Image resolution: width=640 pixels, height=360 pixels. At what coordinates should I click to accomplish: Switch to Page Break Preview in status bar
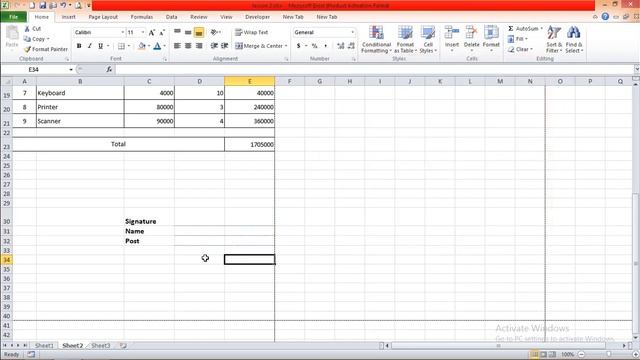click(552, 354)
